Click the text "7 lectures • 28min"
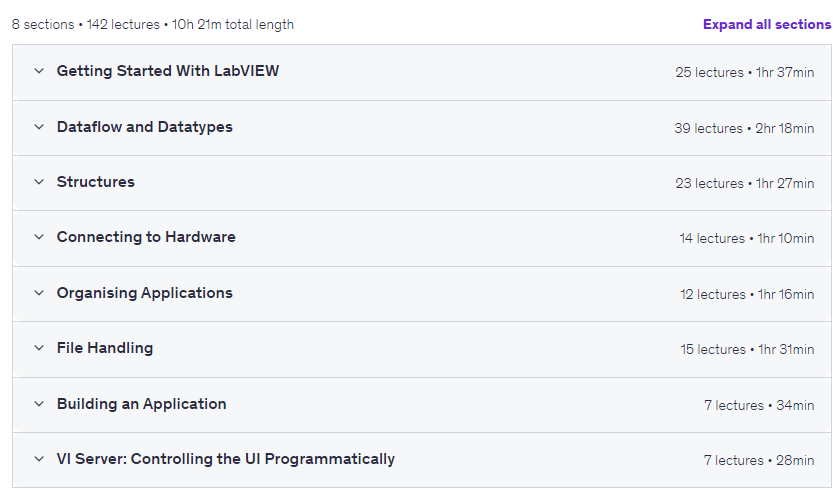The width and height of the screenshot is (840, 499). pos(759,460)
